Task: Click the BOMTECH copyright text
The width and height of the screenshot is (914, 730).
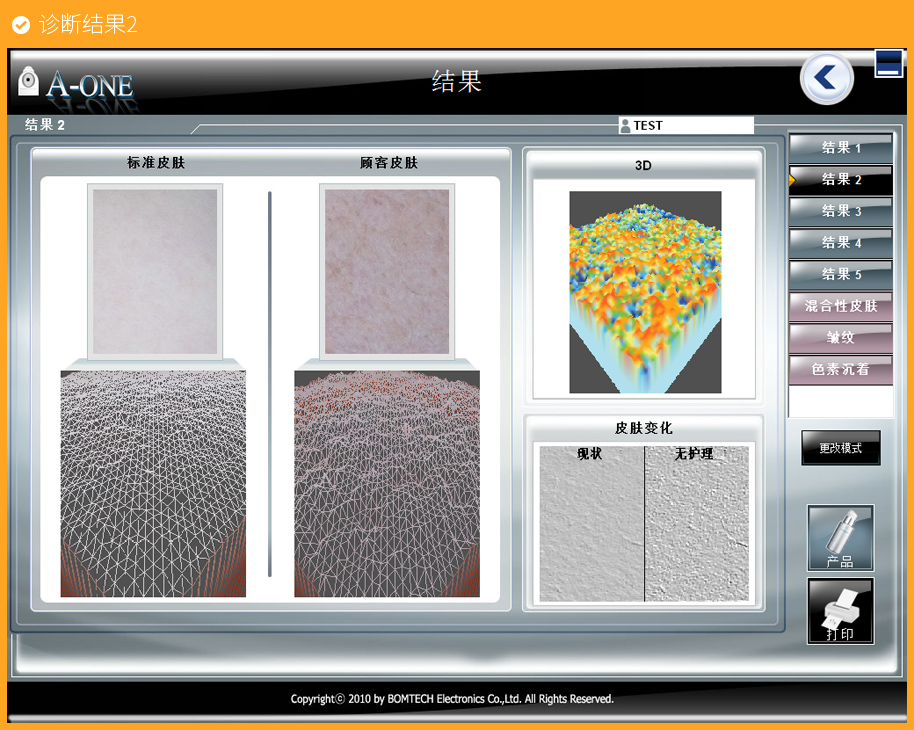Action: (452, 699)
